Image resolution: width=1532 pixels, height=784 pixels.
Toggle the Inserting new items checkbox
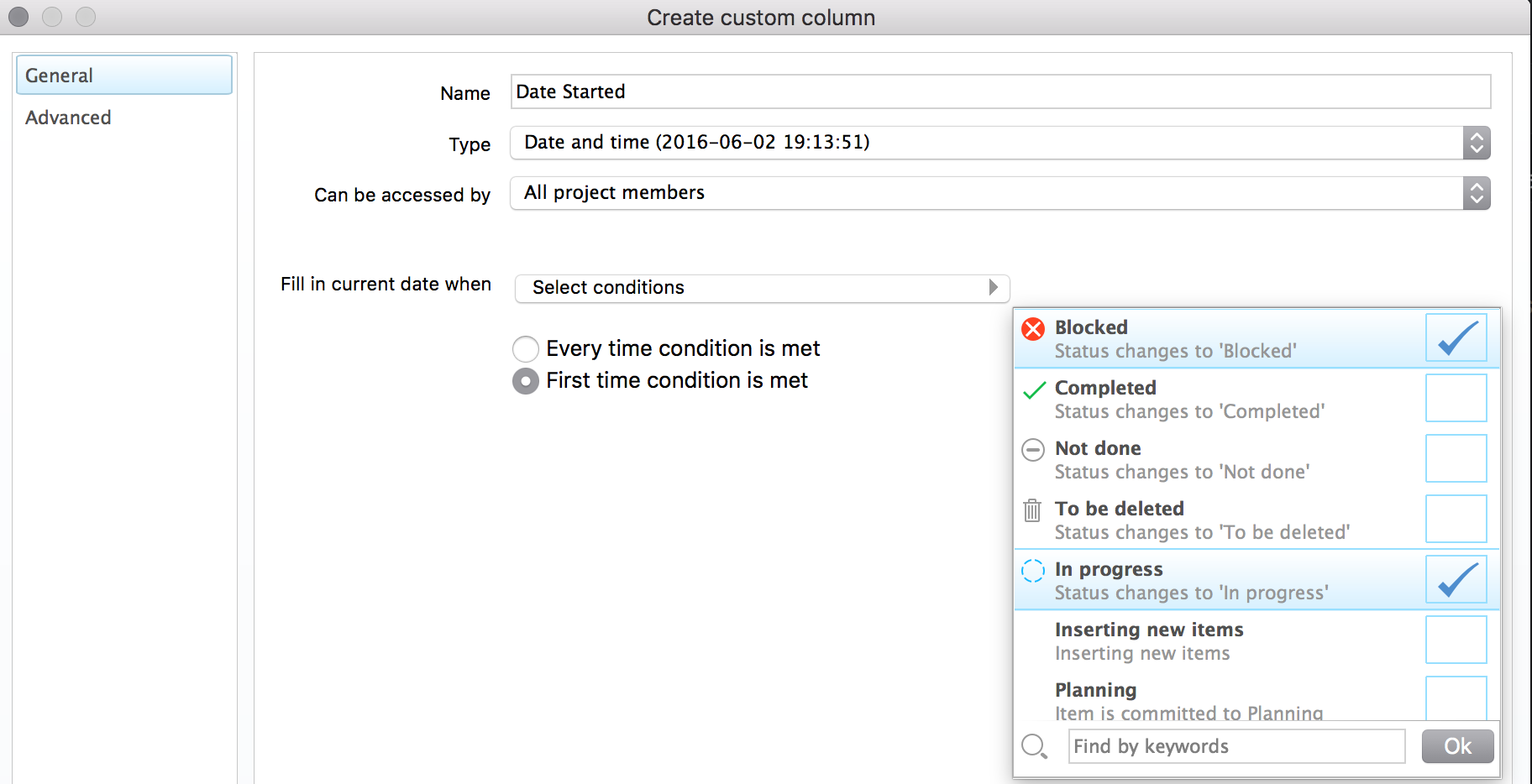[1456, 640]
